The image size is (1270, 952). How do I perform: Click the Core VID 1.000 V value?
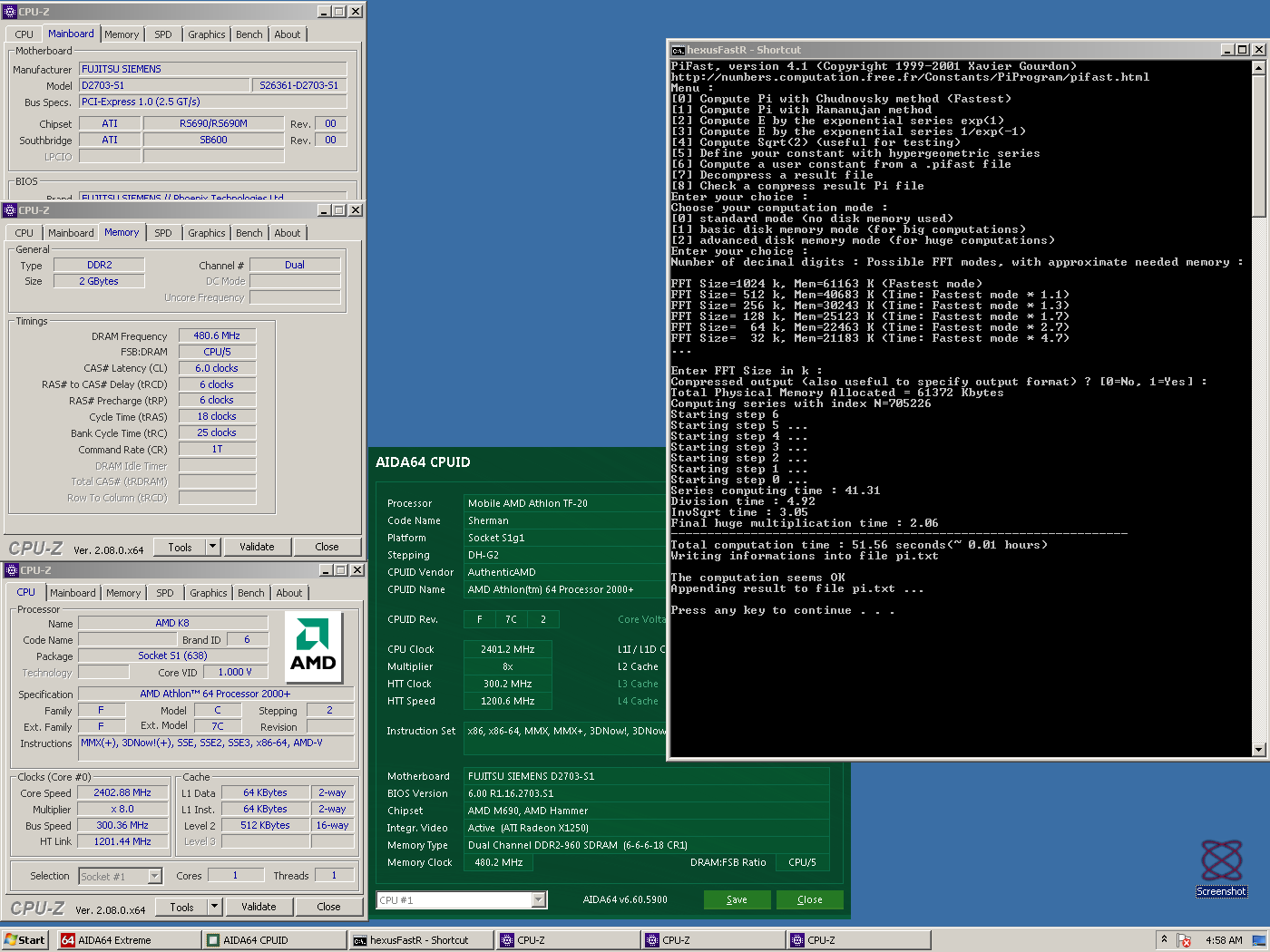pyautogui.click(x=235, y=672)
